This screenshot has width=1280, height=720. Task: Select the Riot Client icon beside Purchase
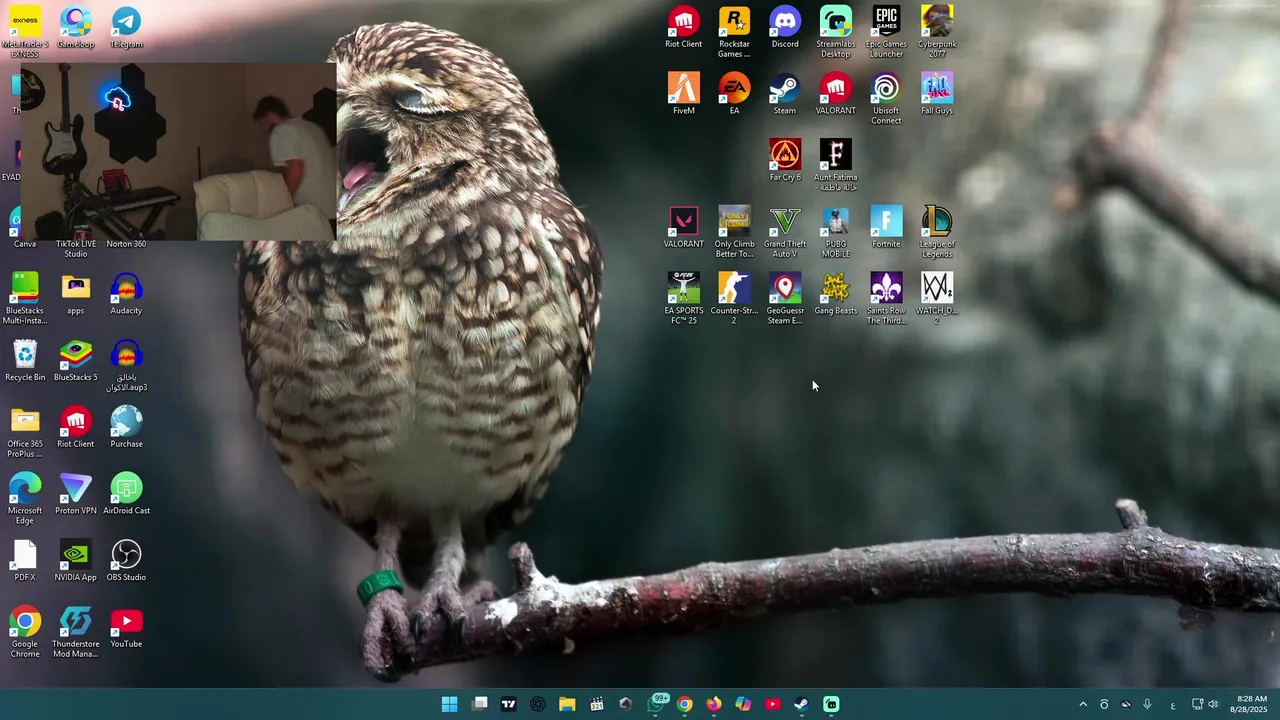pyautogui.click(x=76, y=427)
